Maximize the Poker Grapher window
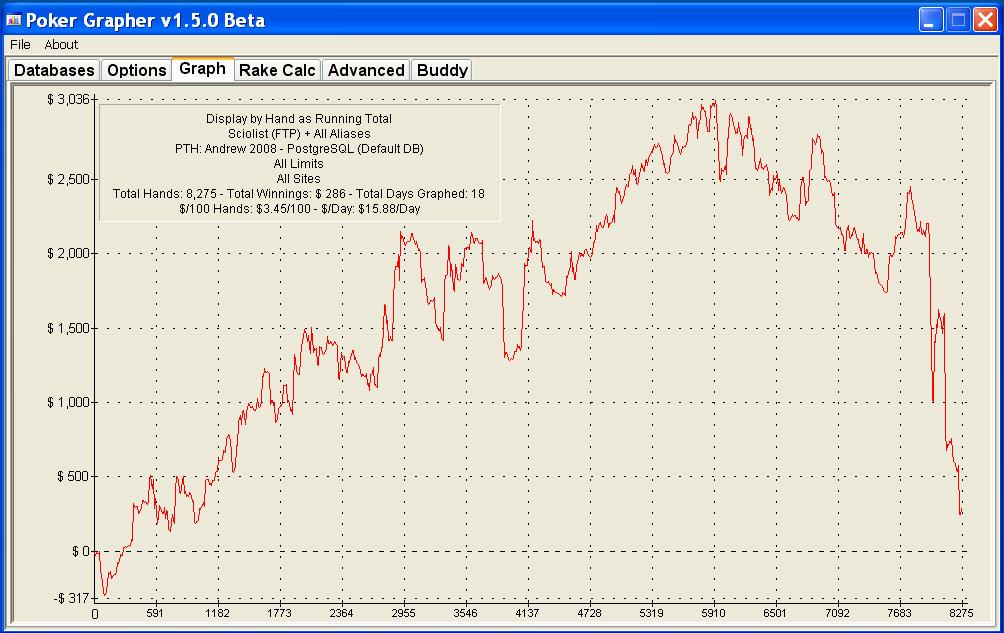 click(x=957, y=20)
